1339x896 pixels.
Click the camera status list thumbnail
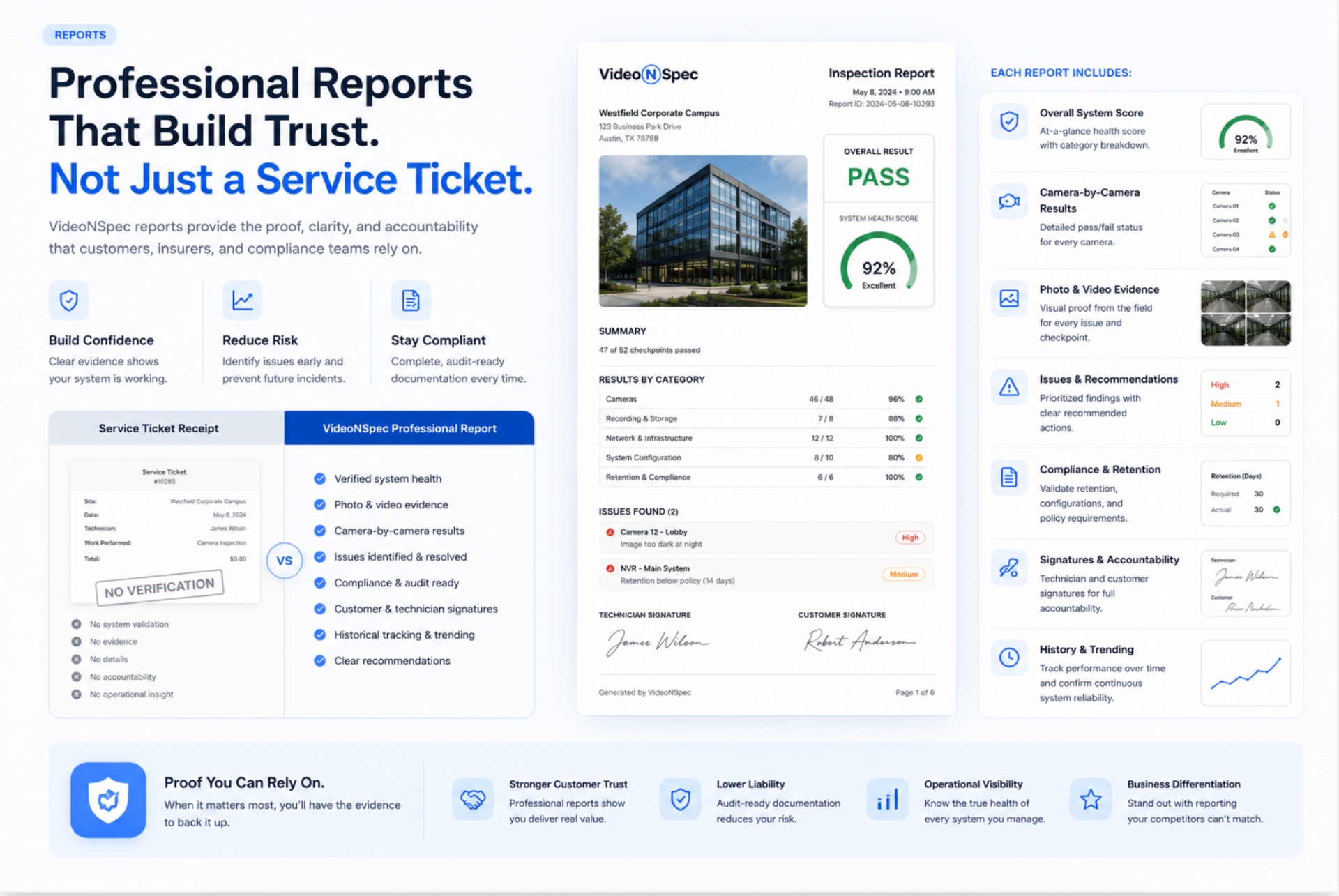click(1246, 220)
